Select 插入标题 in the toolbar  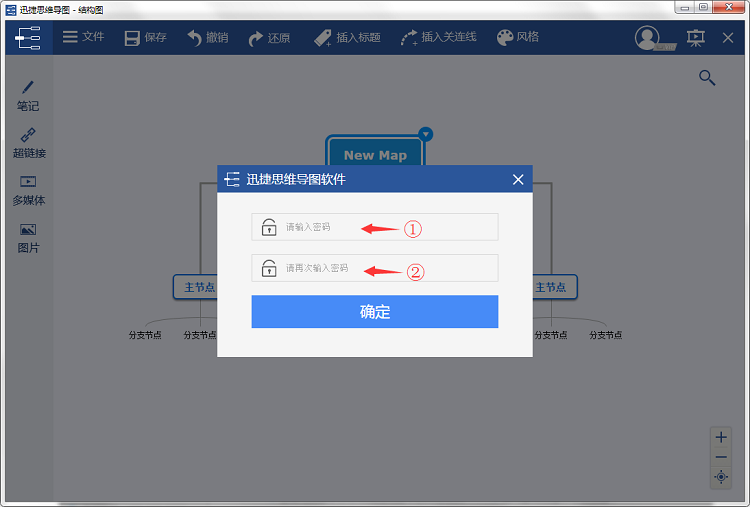(x=347, y=37)
